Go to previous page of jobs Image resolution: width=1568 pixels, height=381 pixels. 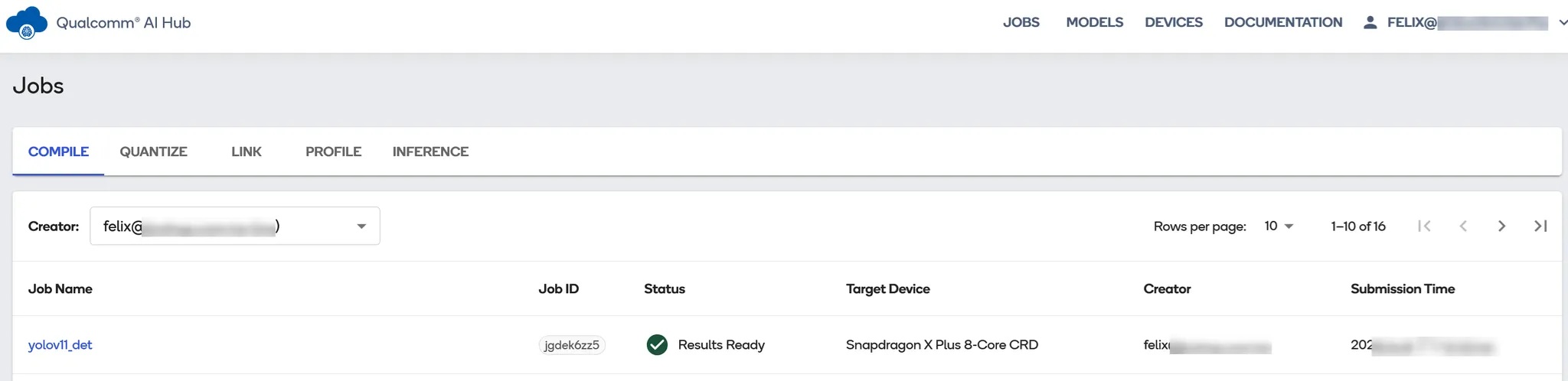[x=1463, y=226]
